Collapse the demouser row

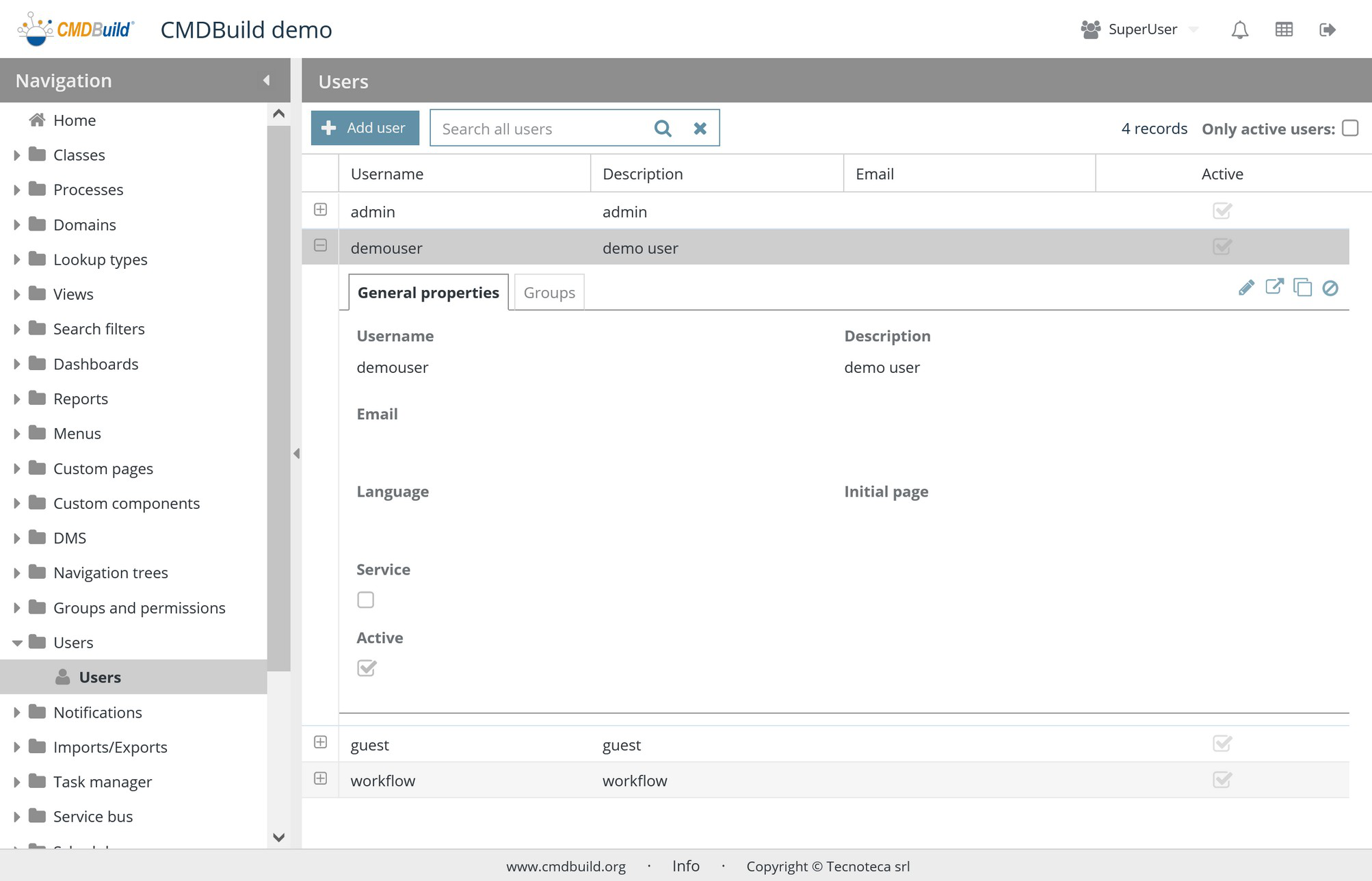point(320,246)
